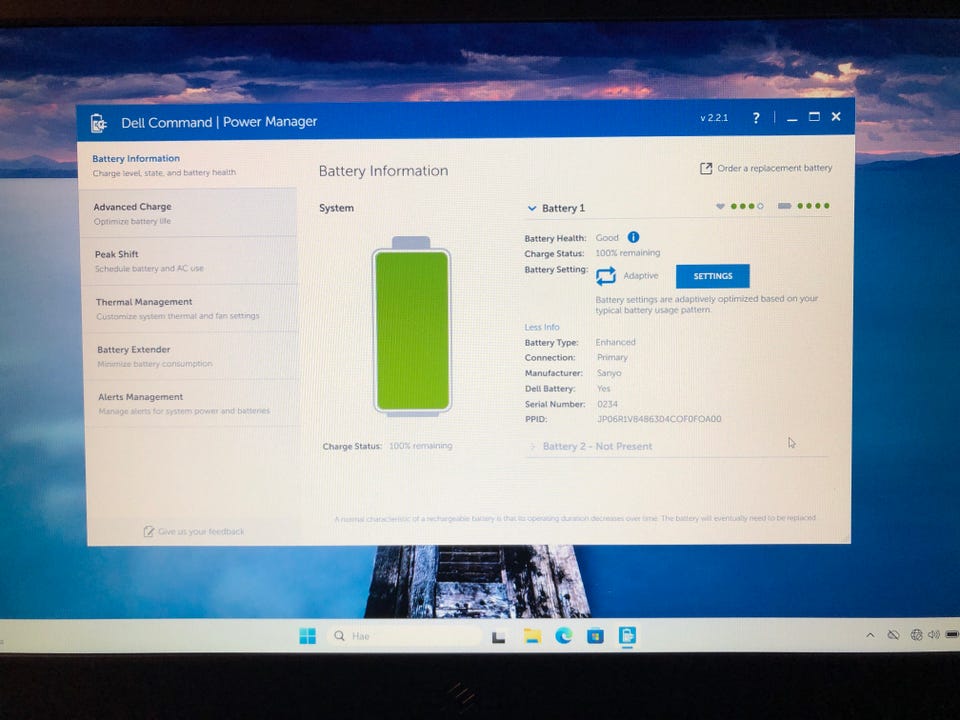Click the Dell Battery value Yes
Image resolution: width=960 pixels, height=720 pixels.
(x=604, y=388)
